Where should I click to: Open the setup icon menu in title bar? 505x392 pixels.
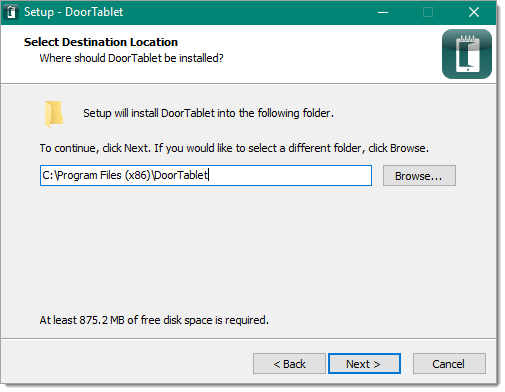point(11,12)
